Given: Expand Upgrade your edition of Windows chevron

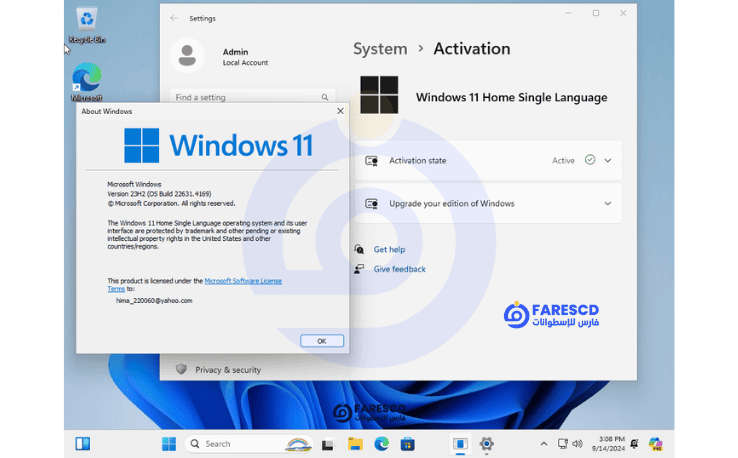Looking at the screenshot, I should click(608, 203).
